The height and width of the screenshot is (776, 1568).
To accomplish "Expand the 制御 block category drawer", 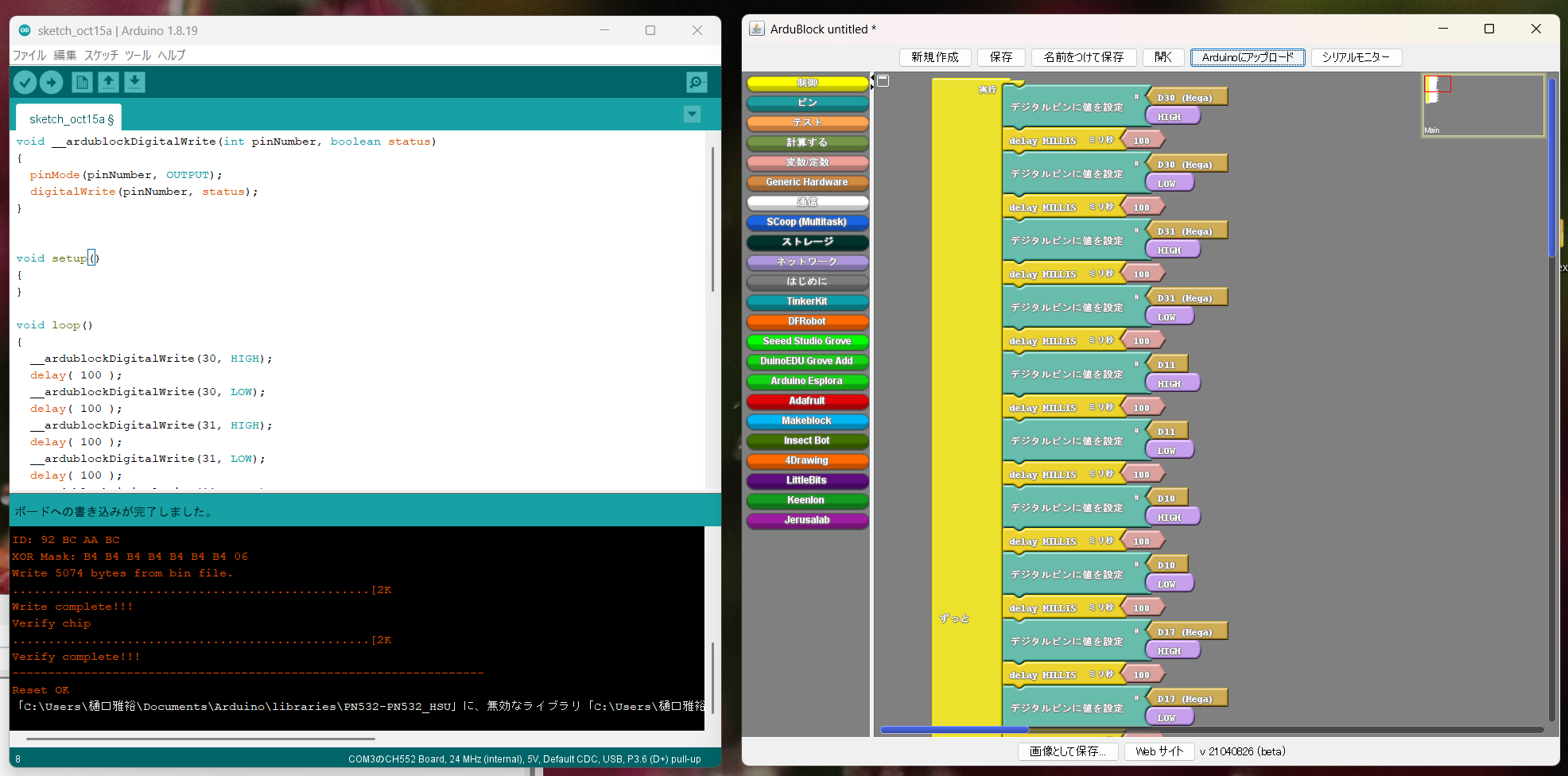I will [807, 83].
